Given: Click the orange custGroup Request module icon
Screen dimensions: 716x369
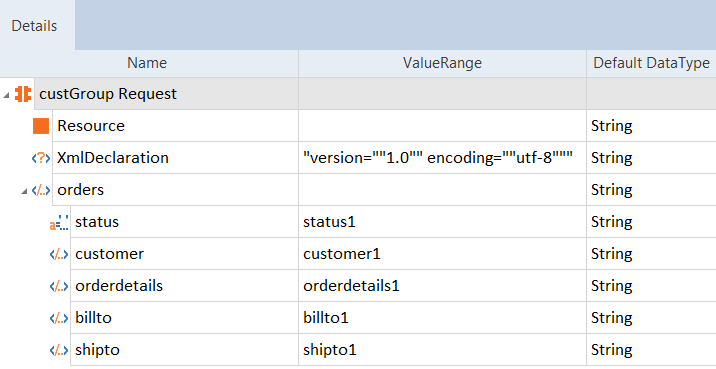Looking at the screenshot, I should click(22, 94).
